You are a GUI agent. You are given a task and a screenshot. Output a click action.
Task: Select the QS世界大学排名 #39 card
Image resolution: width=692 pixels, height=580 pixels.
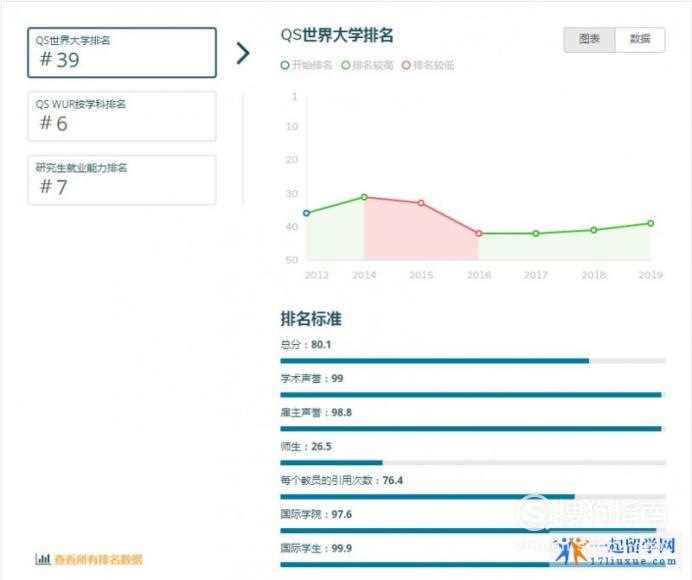click(x=122, y=53)
